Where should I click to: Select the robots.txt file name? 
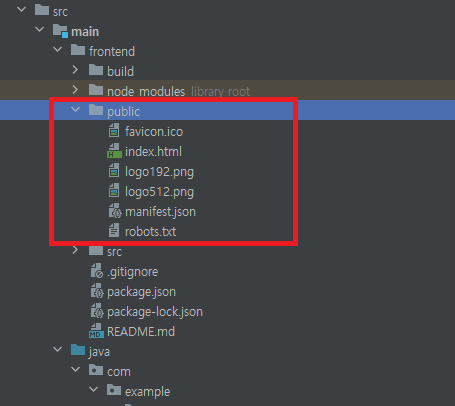[x=150, y=232]
